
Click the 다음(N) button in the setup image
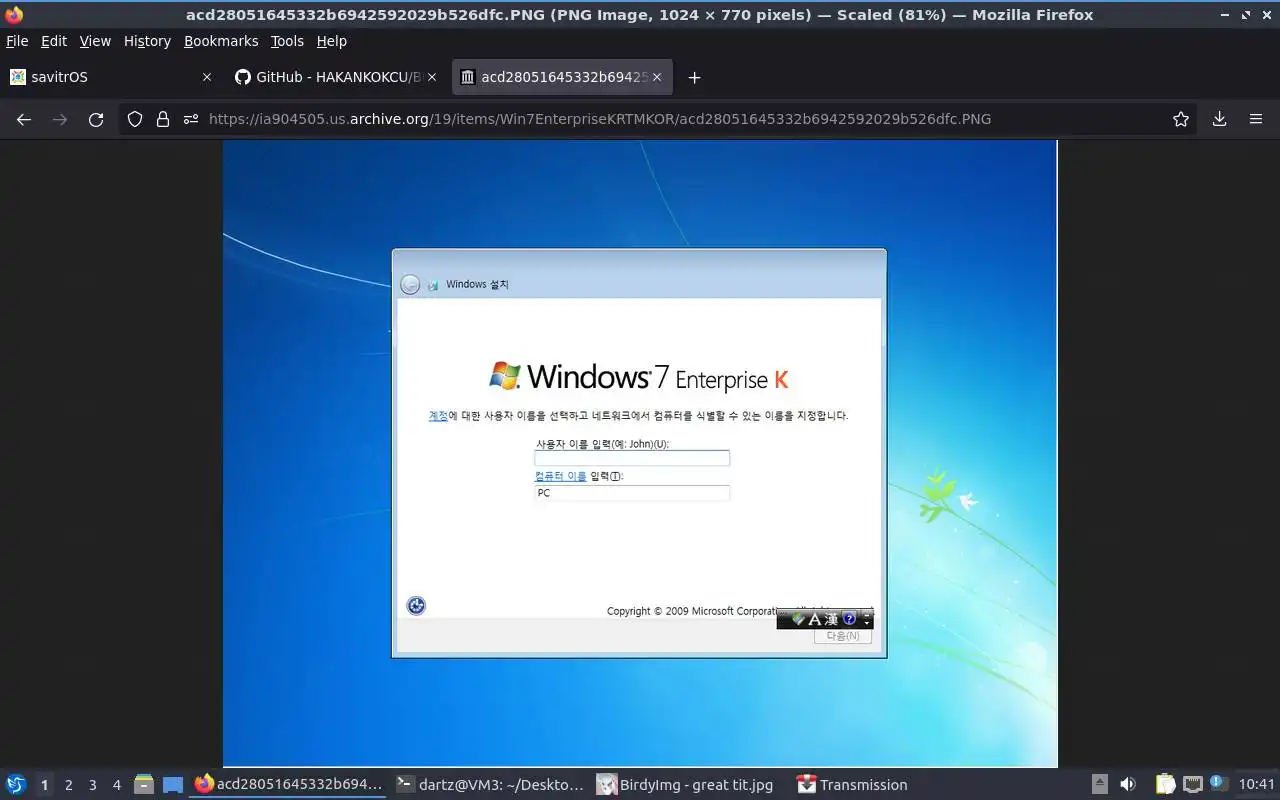click(x=842, y=636)
